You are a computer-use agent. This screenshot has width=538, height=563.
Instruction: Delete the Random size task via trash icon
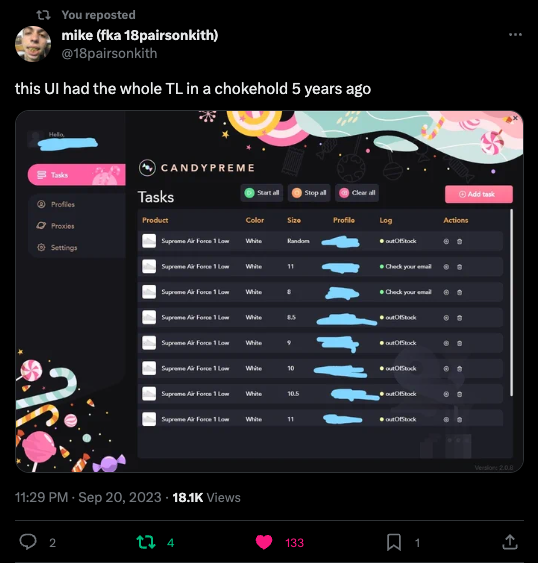[x=459, y=241]
